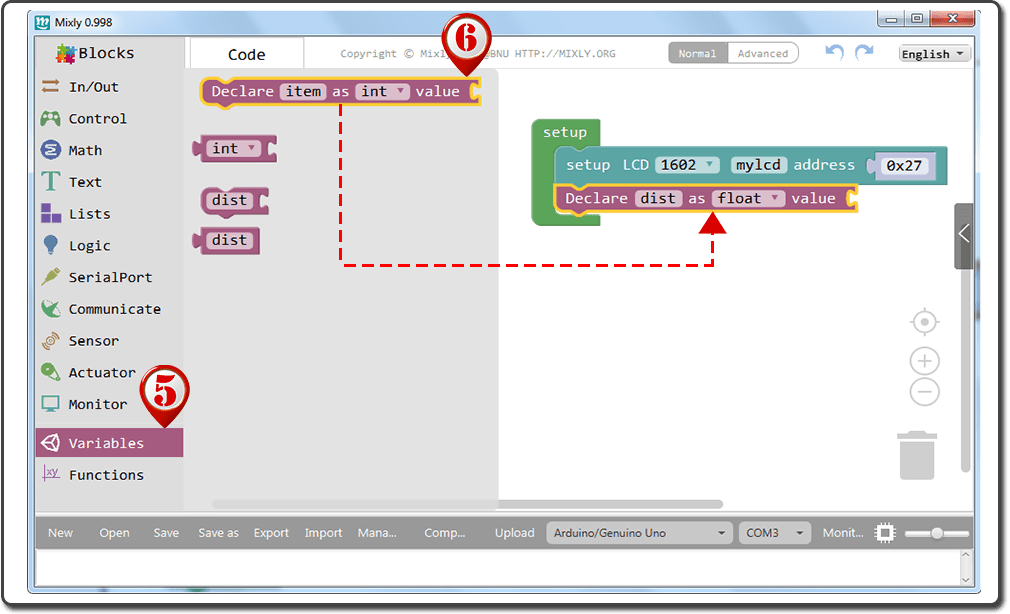Viewport: 1010px width, 614px height.
Task: Open the int type dropdown on the Declare block
Action: tap(380, 92)
